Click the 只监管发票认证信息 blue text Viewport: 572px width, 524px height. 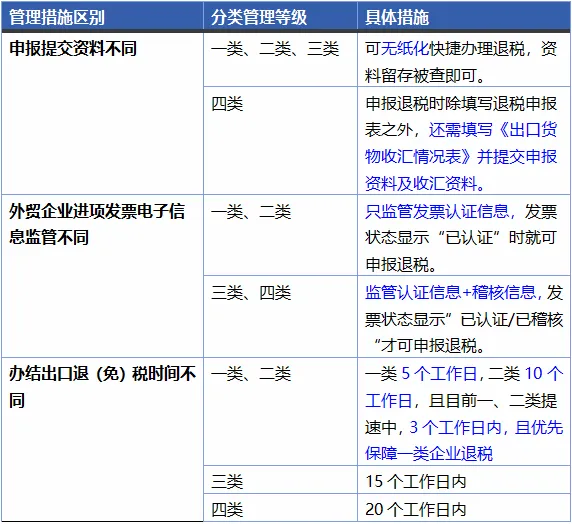(x=437, y=211)
